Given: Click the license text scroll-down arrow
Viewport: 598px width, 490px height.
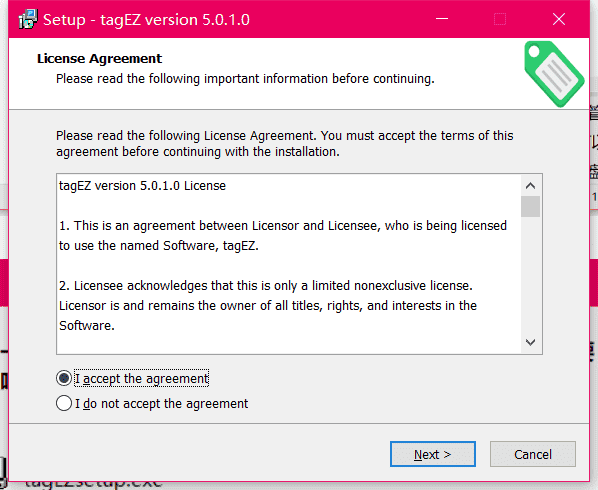Looking at the screenshot, I should click(530, 342).
